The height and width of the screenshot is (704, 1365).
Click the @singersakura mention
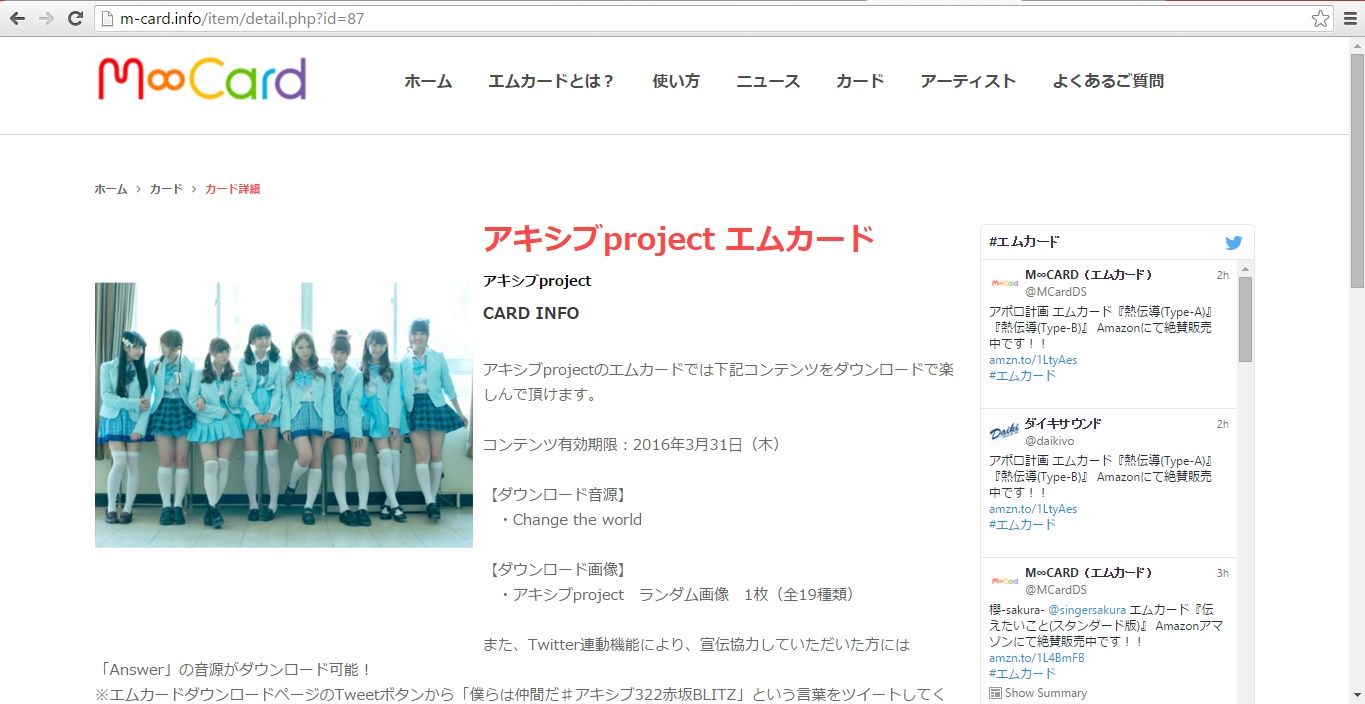click(x=1087, y=610)
